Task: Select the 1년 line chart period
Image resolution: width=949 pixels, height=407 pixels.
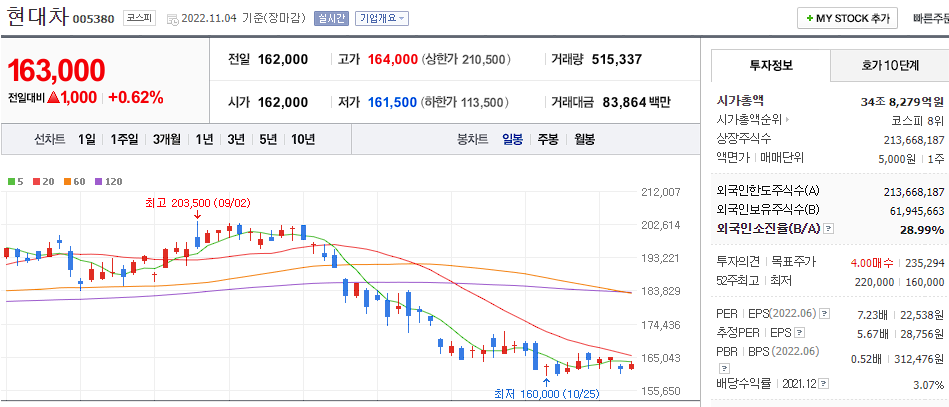Action: pyautogui.click(x=204, y=139)
